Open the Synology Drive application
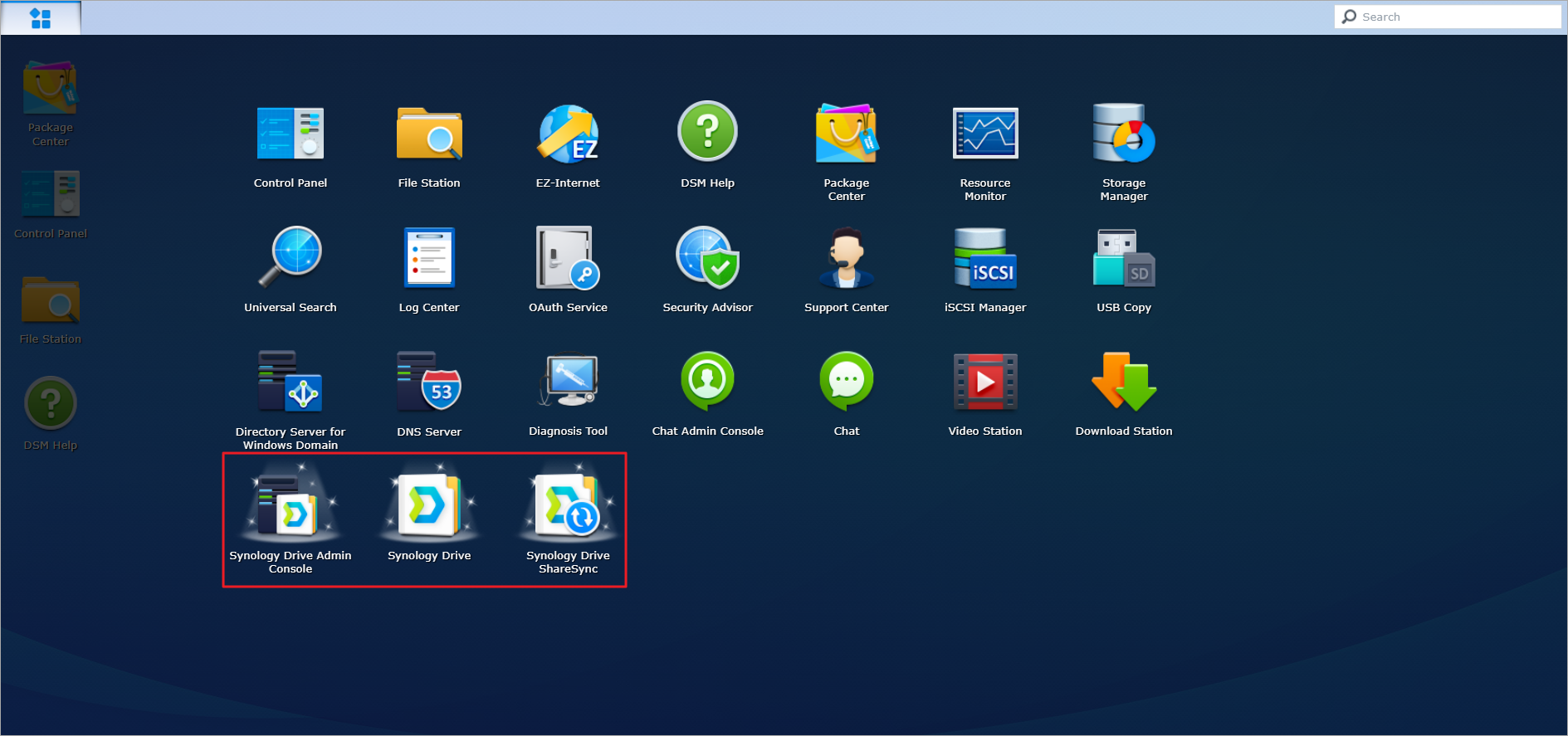Viewport: 1568px width, 736px height. point(429,506)
